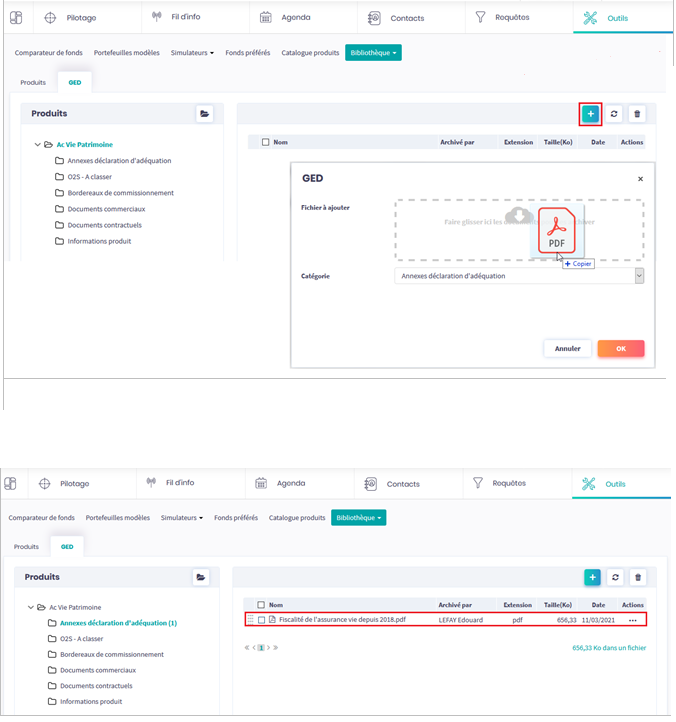
Task: Tick the checkbox for Fiscalité de l'assurance vie file
Action: coord(262,620)
